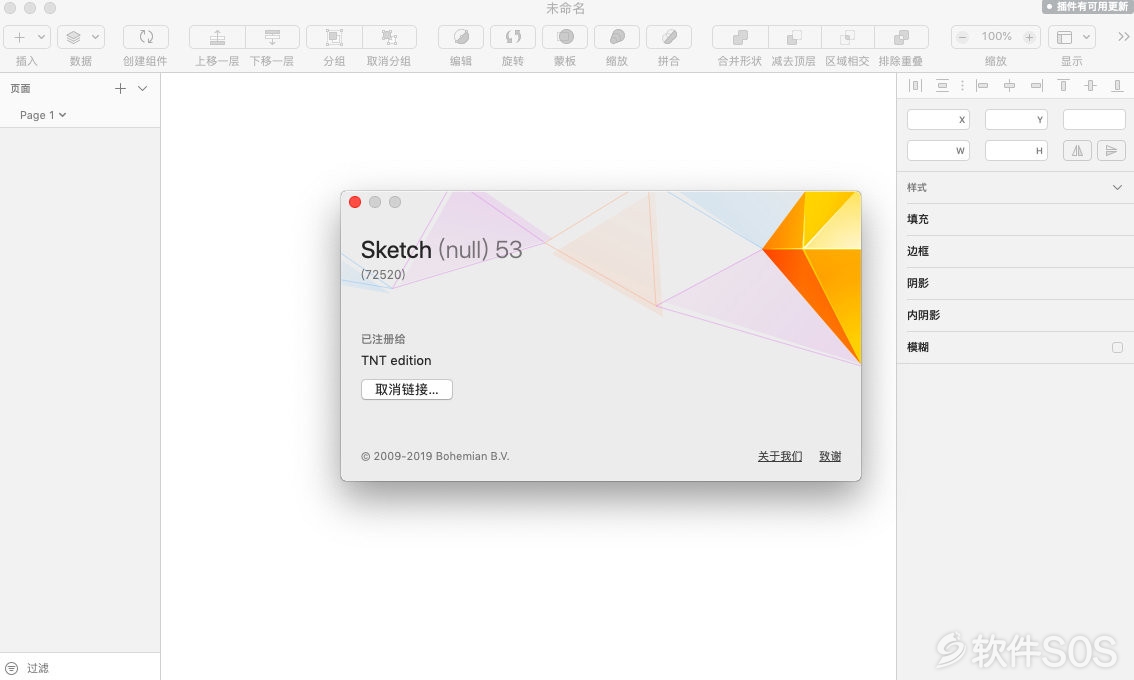Click the 插入 insert plus icon
Screen dimensions: 1134x680
[x=20, y=37]
